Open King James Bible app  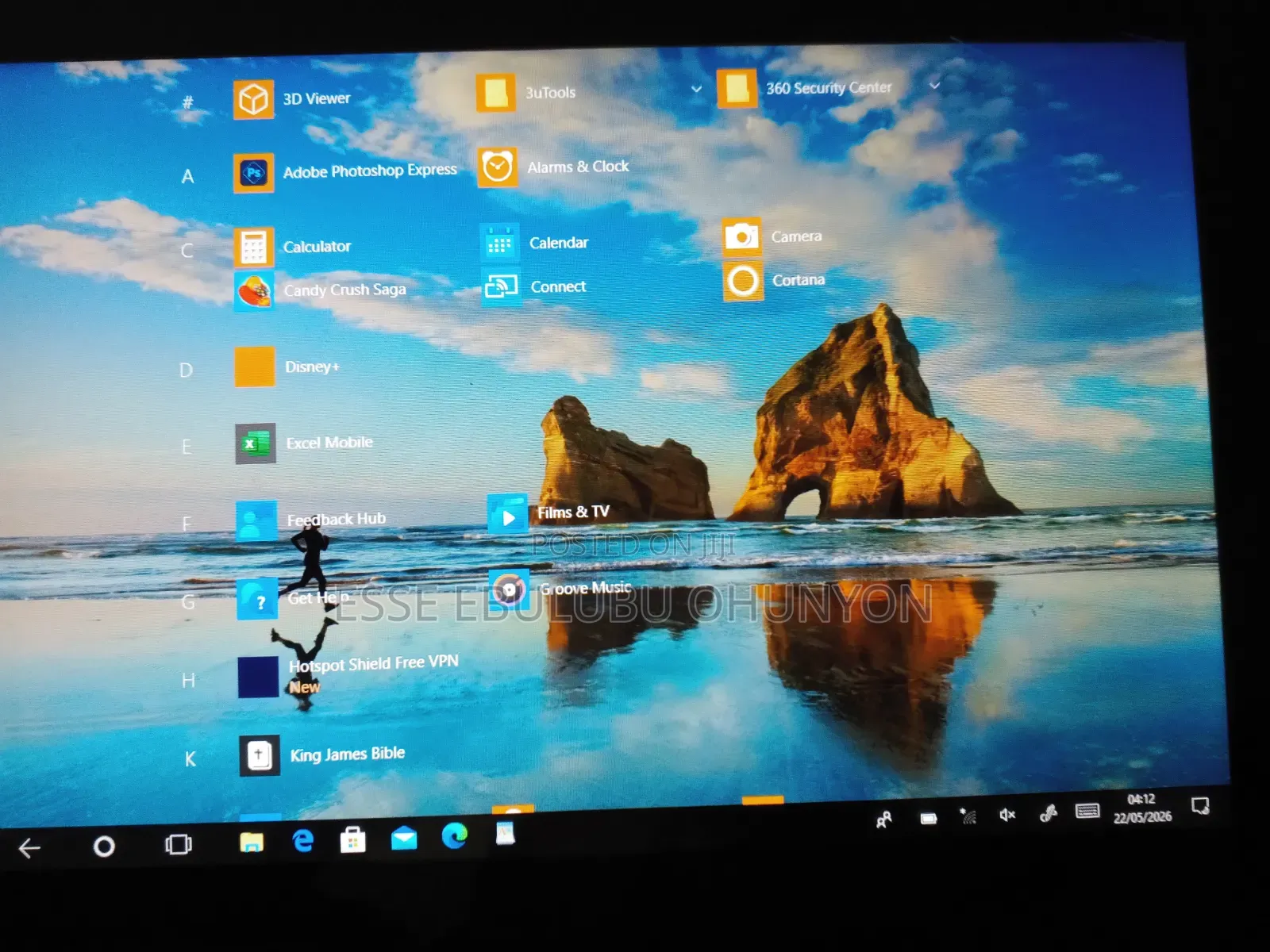tap(259, 754)
